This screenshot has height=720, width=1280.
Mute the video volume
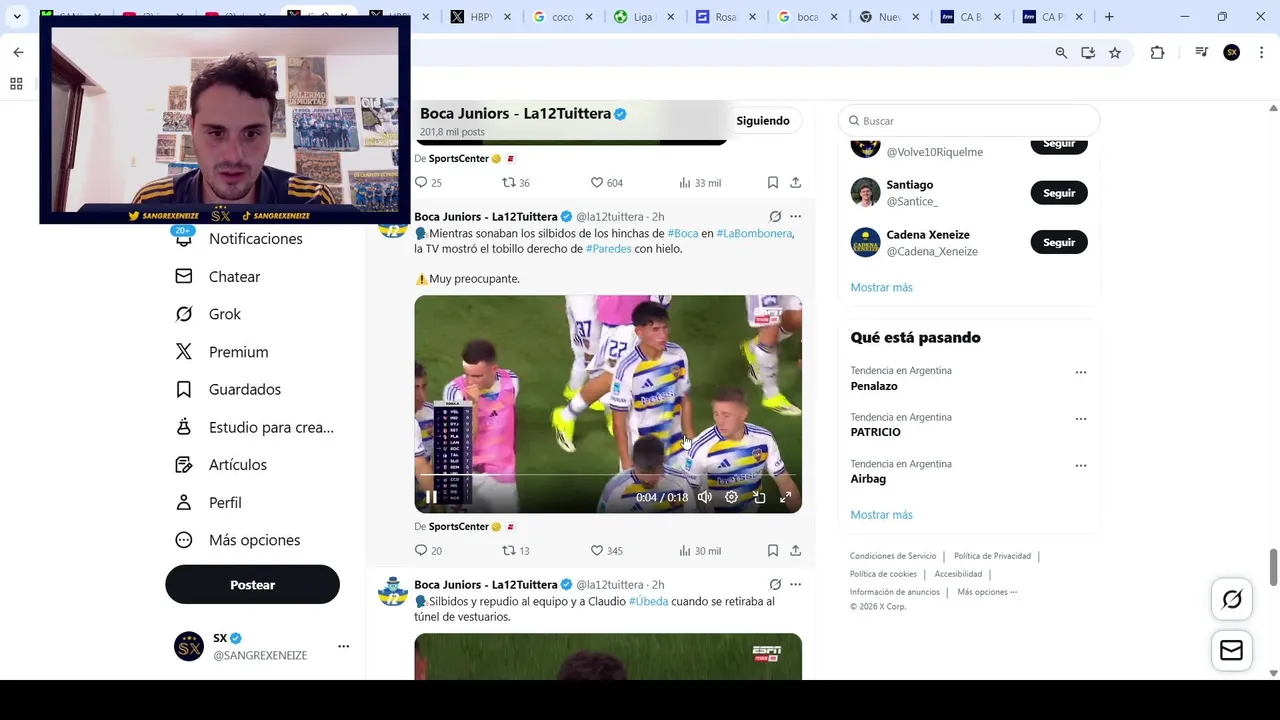705,497
